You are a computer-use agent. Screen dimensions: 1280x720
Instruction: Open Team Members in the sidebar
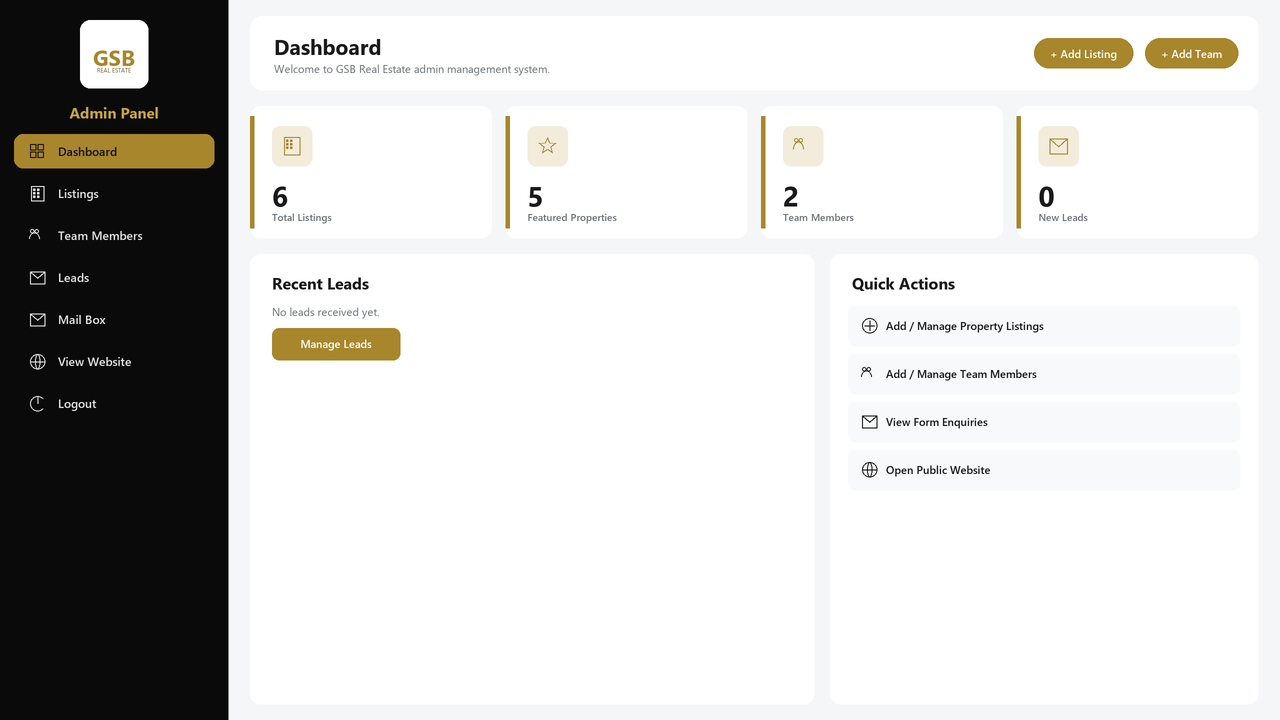114,235
